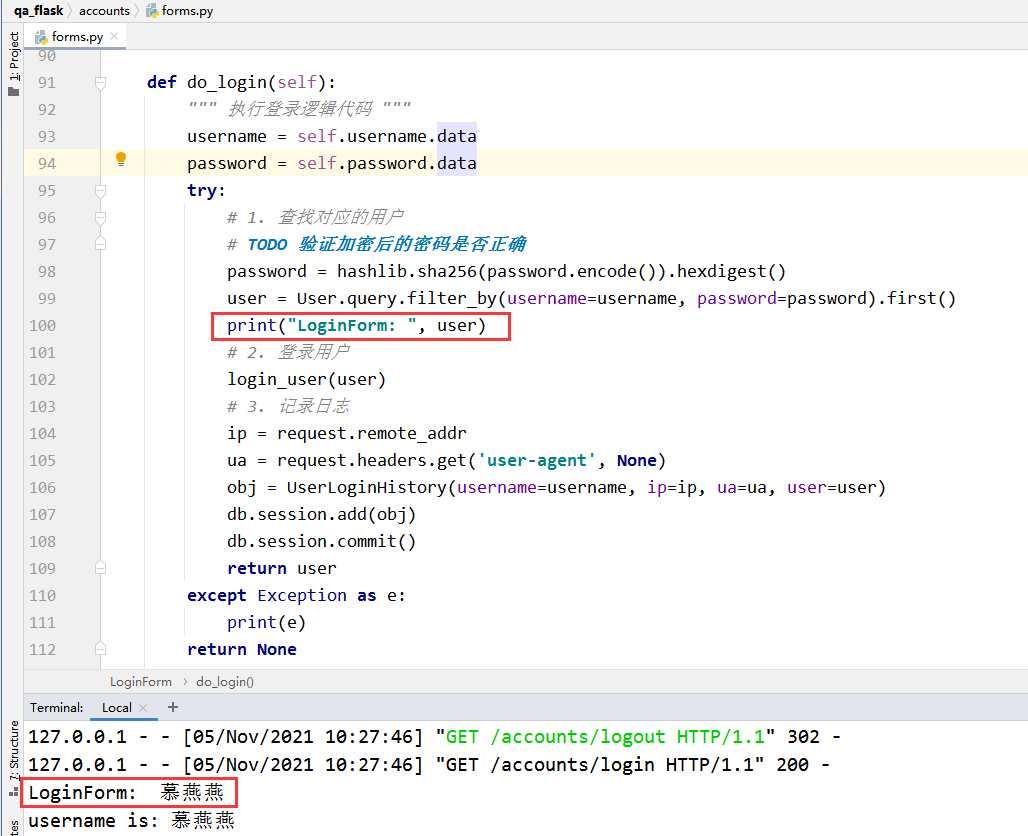Image resolution: width=1028 pixels, height=836 pixels.
Task: Click line number 100 in the gutter
Action: click(43, 325)
